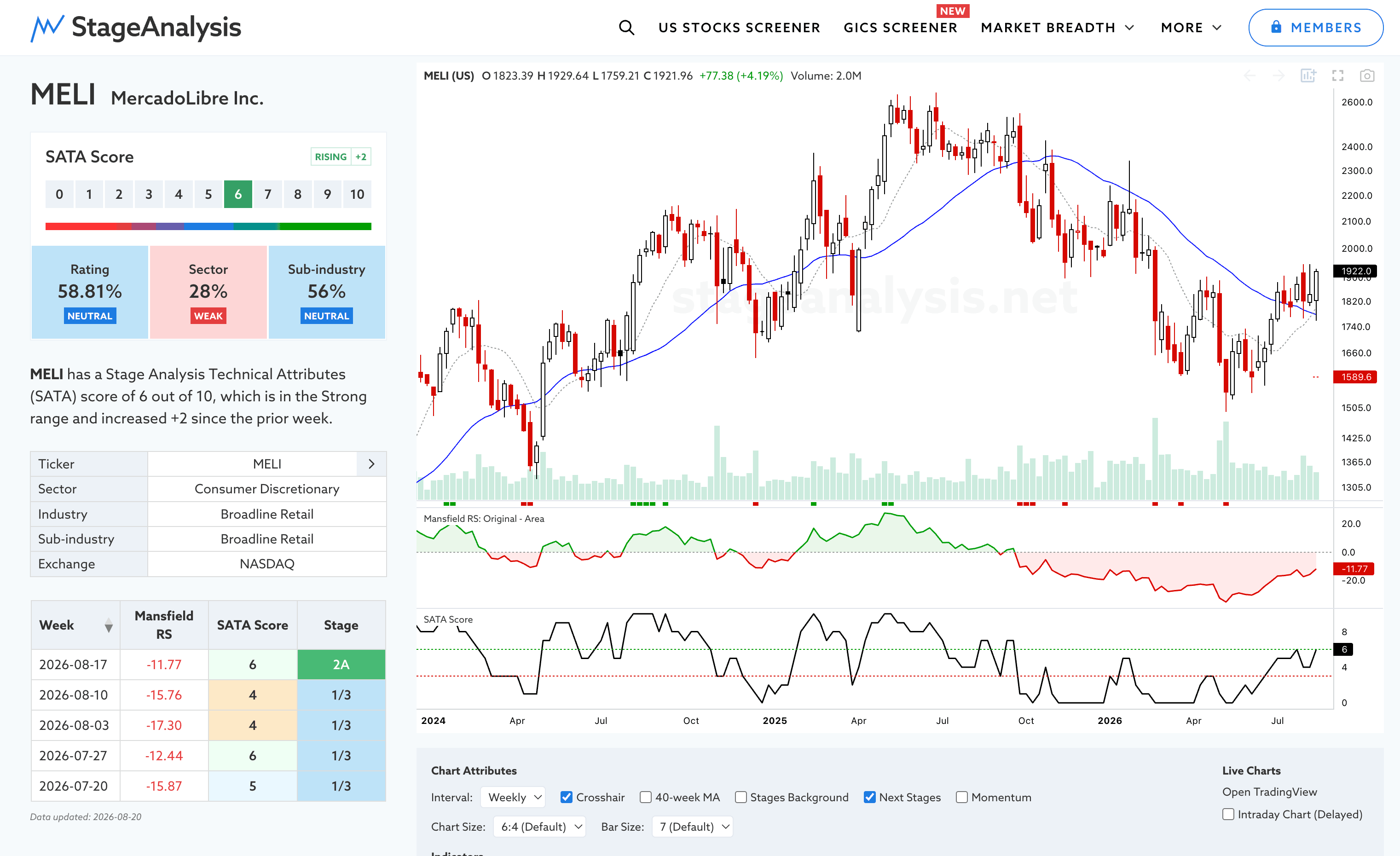This screenshot has height=856, width=1400.
Task: Open MELI ticker chevron arrow
Action: tap(371, 464)
